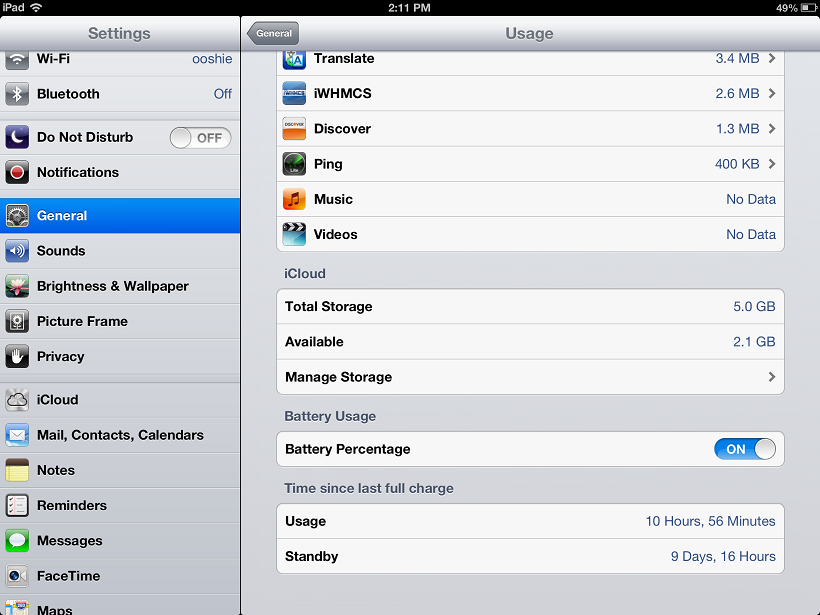
Task: Go back using the General button
Action: [x=273, y=33]
